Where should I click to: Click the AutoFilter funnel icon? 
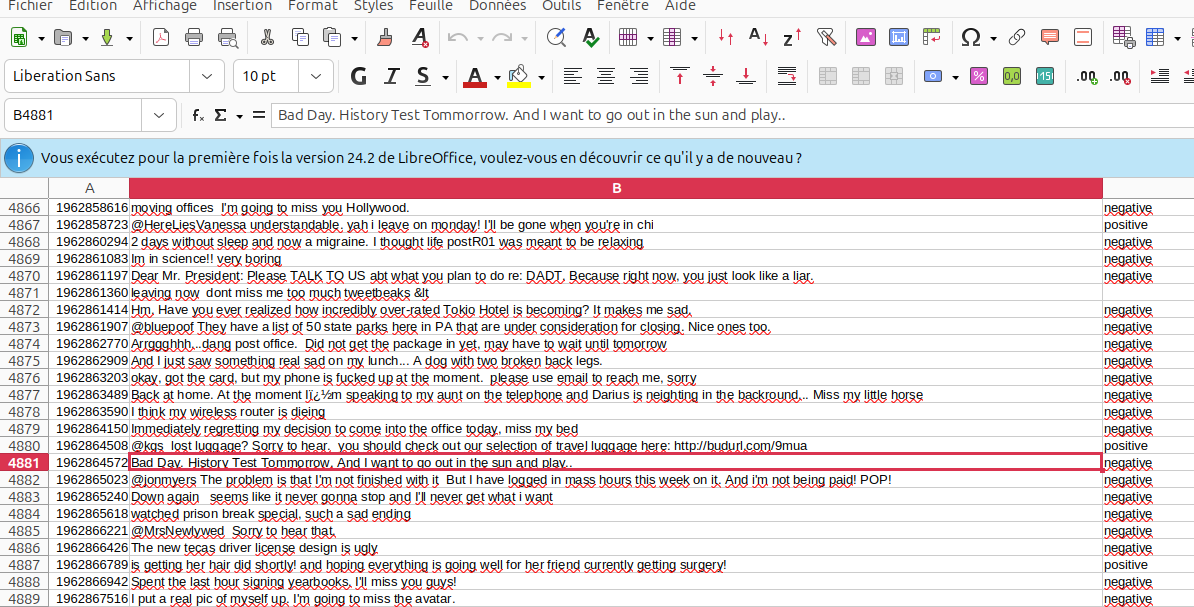click(x=825, y=38)
